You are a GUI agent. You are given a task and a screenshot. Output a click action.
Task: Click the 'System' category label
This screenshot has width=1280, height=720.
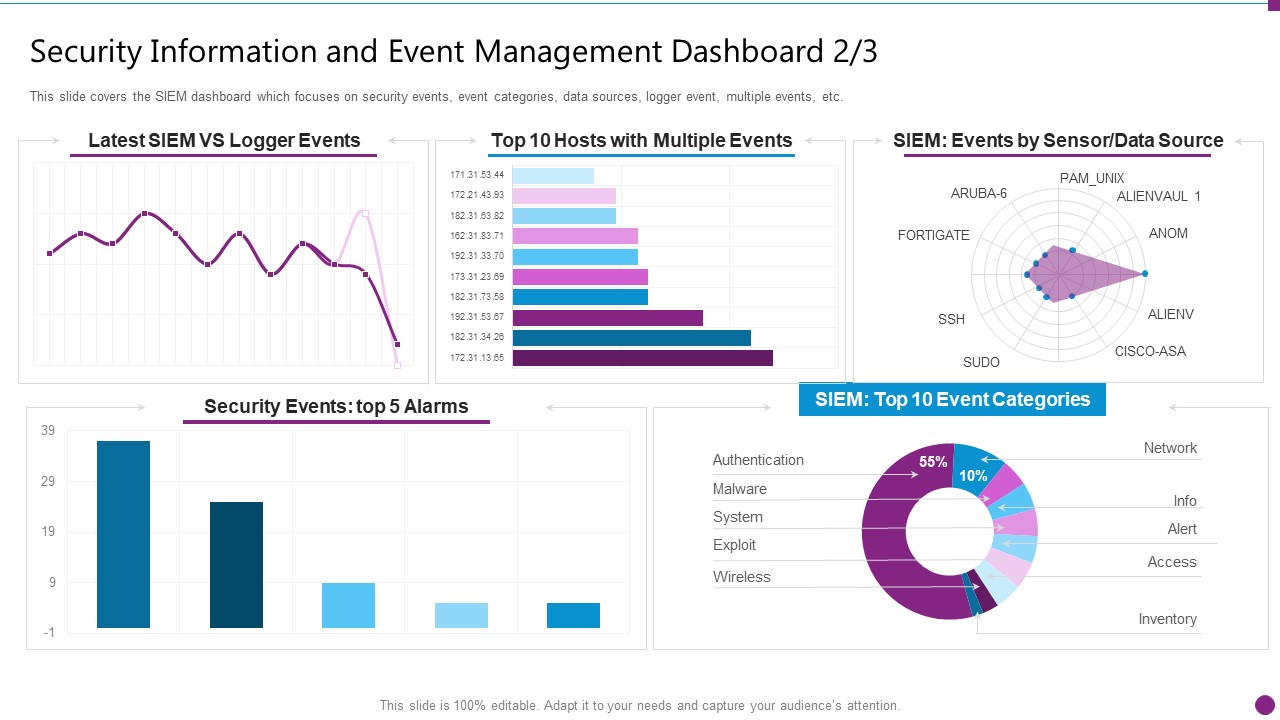coord(738,517)
